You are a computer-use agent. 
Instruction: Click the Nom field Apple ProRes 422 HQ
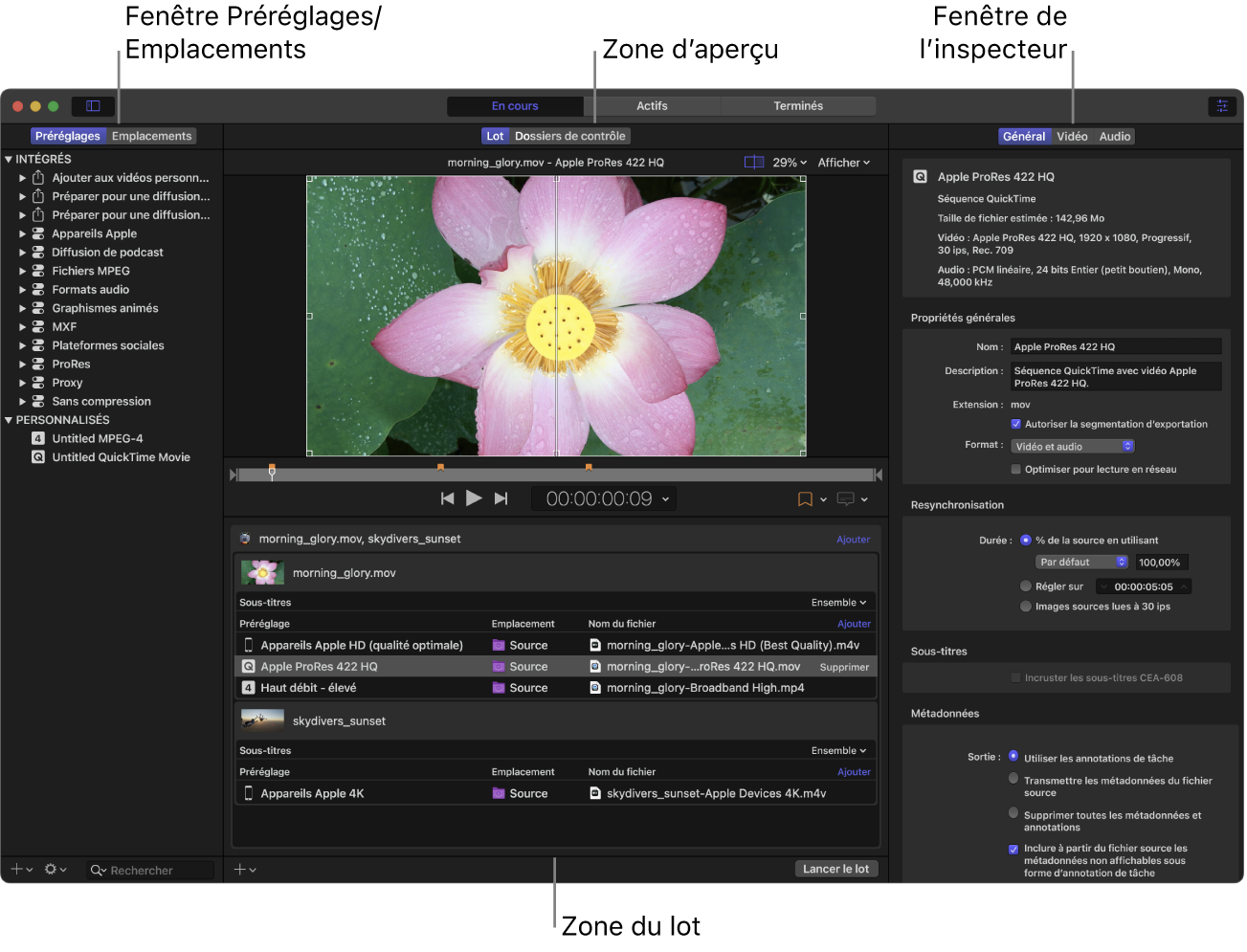tap(1116, 347)
